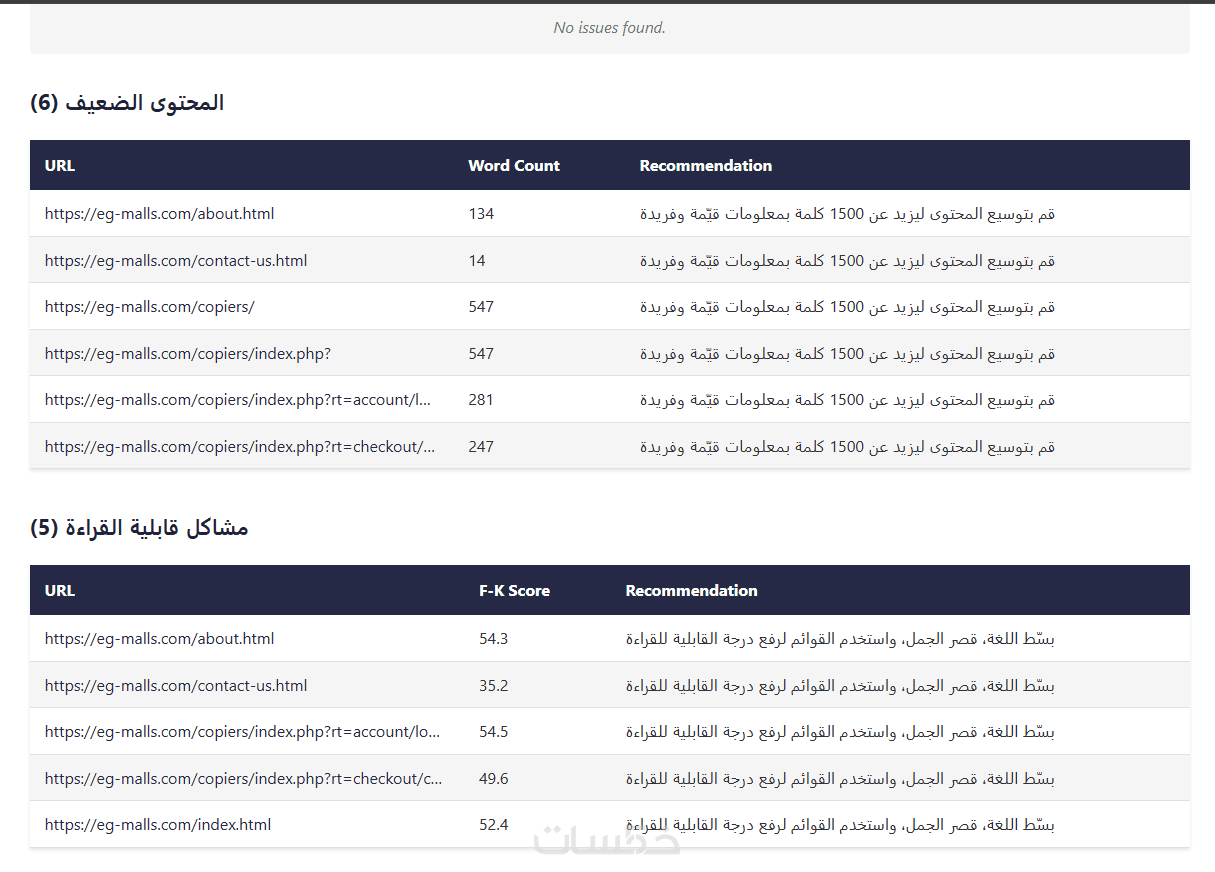Select word count value 134
Screen dimensions: 1215x872
pyautogui.click(x=481, y=214)
